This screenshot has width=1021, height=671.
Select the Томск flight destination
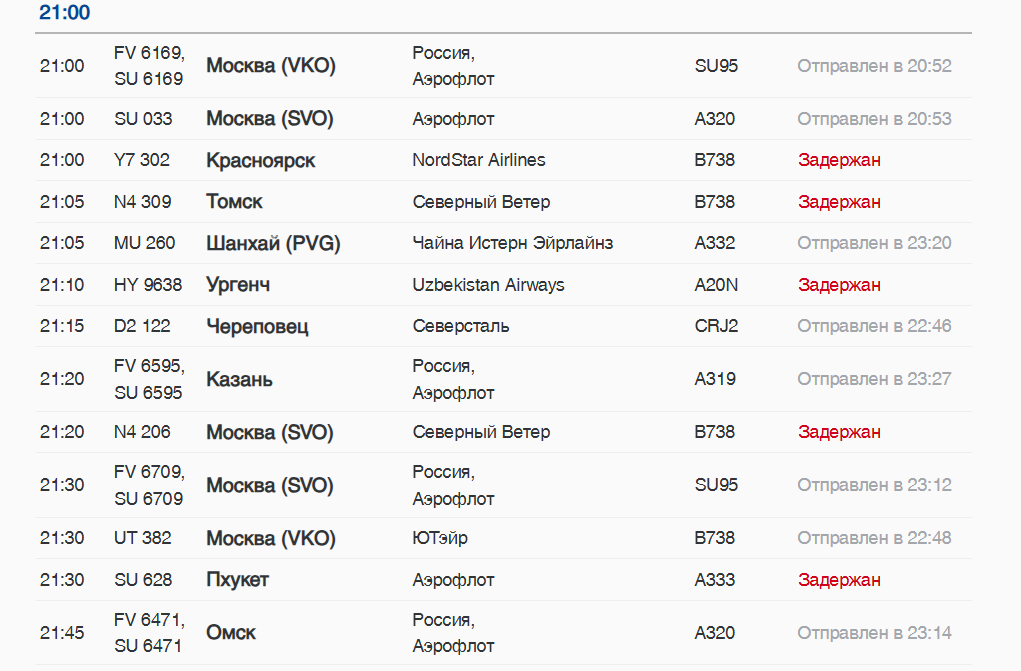click(x=234, y=202)
